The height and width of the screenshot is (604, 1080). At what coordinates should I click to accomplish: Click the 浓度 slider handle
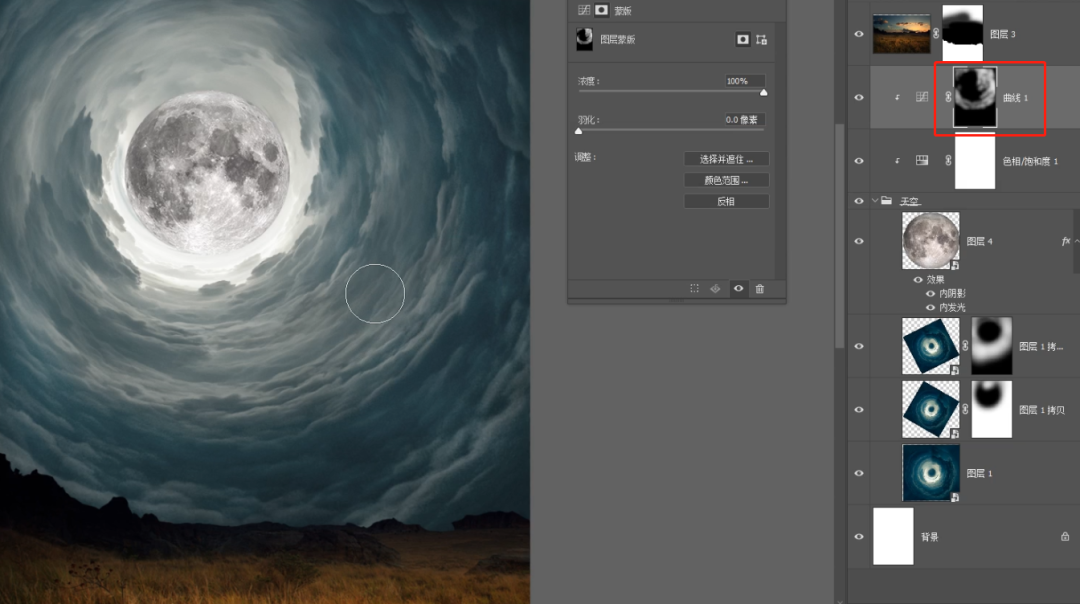pos(764,93)
